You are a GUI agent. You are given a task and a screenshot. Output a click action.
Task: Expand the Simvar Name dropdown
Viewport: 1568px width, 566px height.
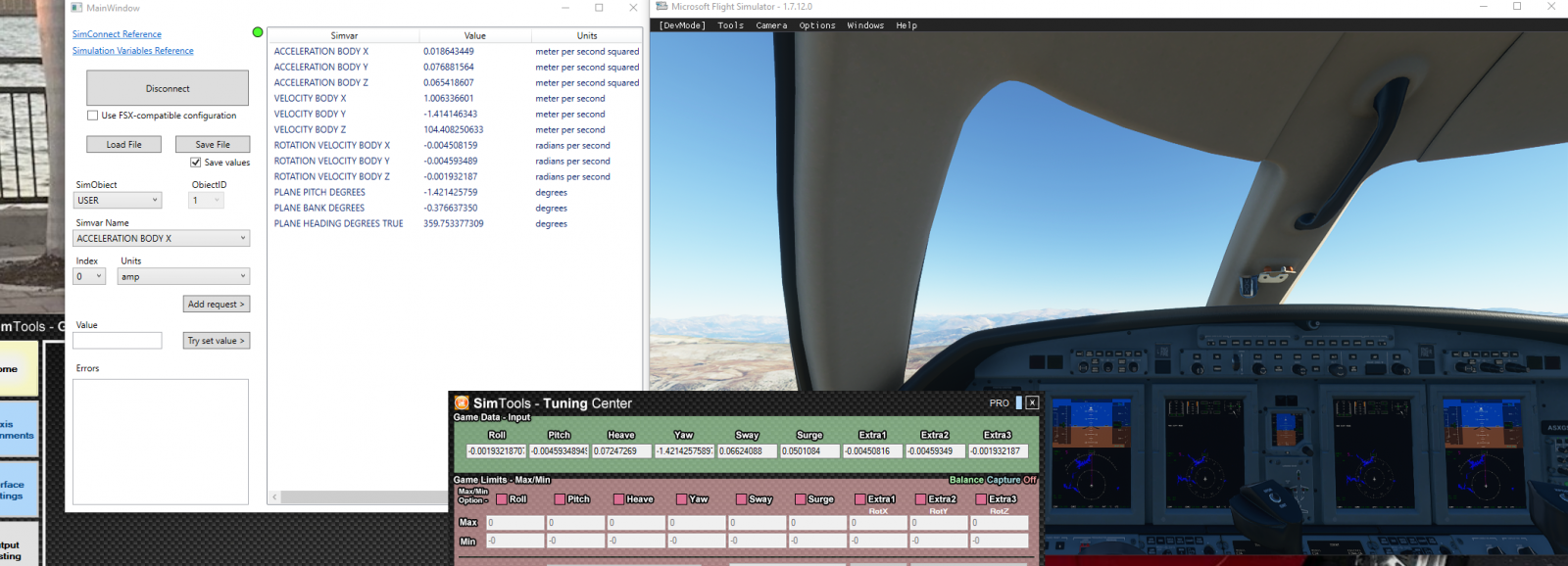162,238
